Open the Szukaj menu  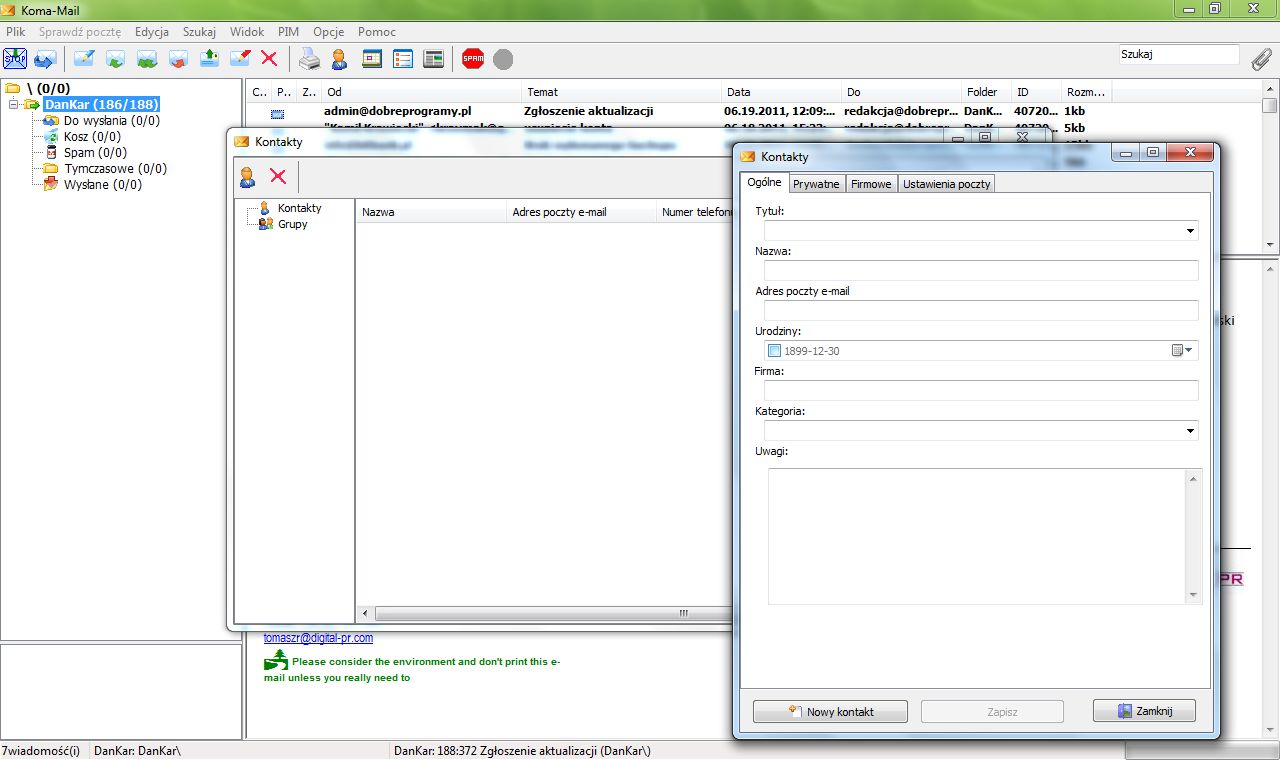coord(199,32)
